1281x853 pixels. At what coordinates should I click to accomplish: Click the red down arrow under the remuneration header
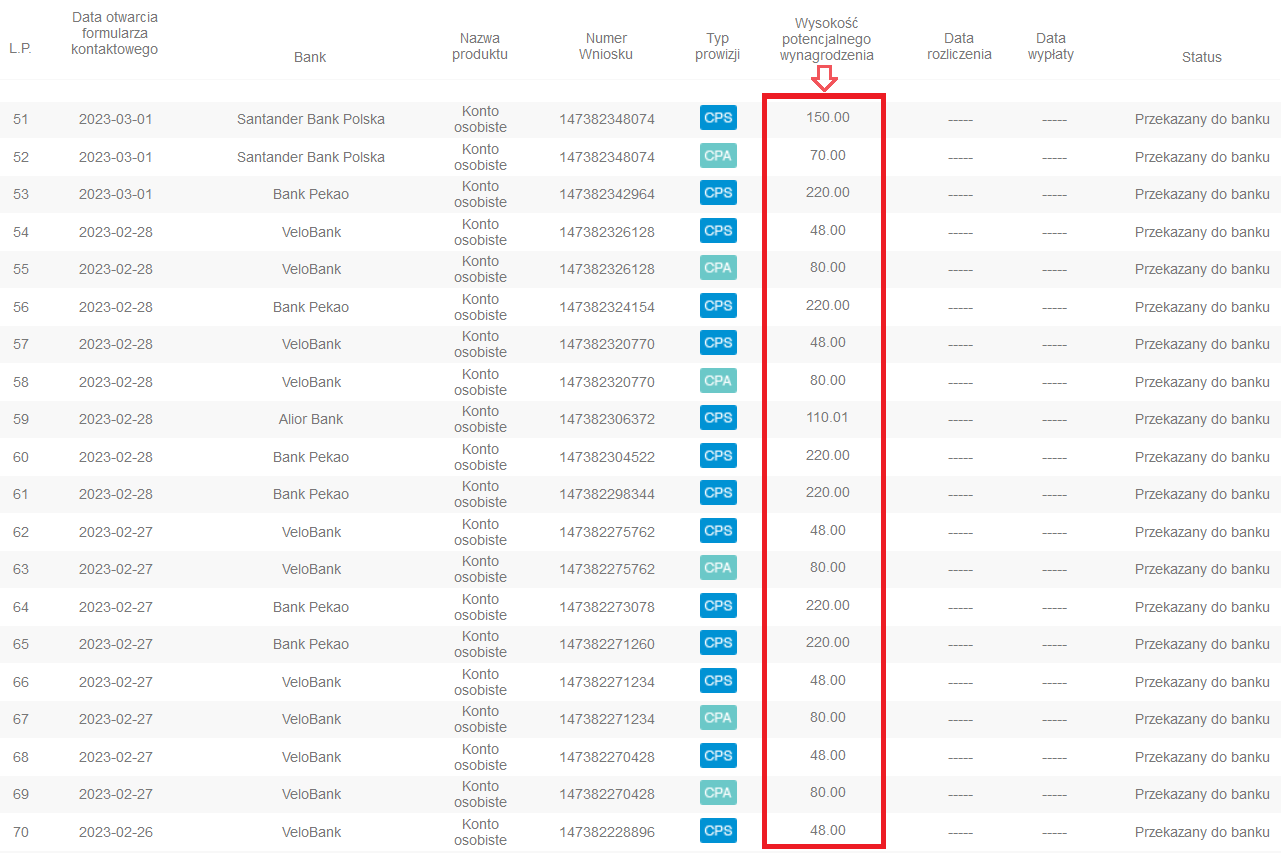(824, 78)
